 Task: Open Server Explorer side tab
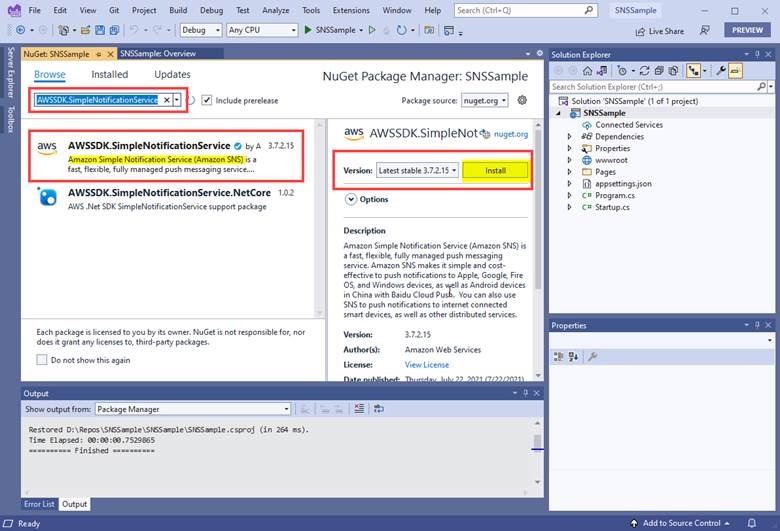click(x=10, y=72)
